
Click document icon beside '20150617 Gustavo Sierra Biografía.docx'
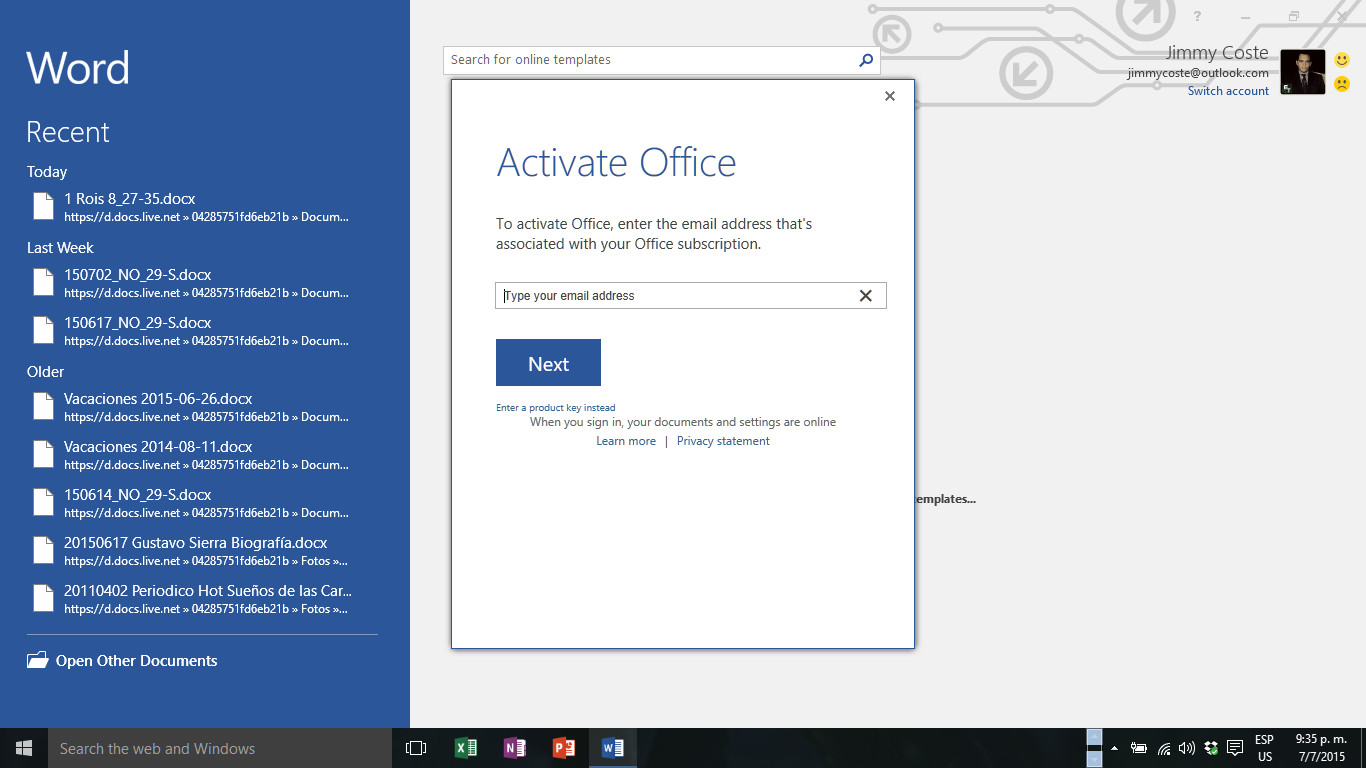tap(43, 550)
